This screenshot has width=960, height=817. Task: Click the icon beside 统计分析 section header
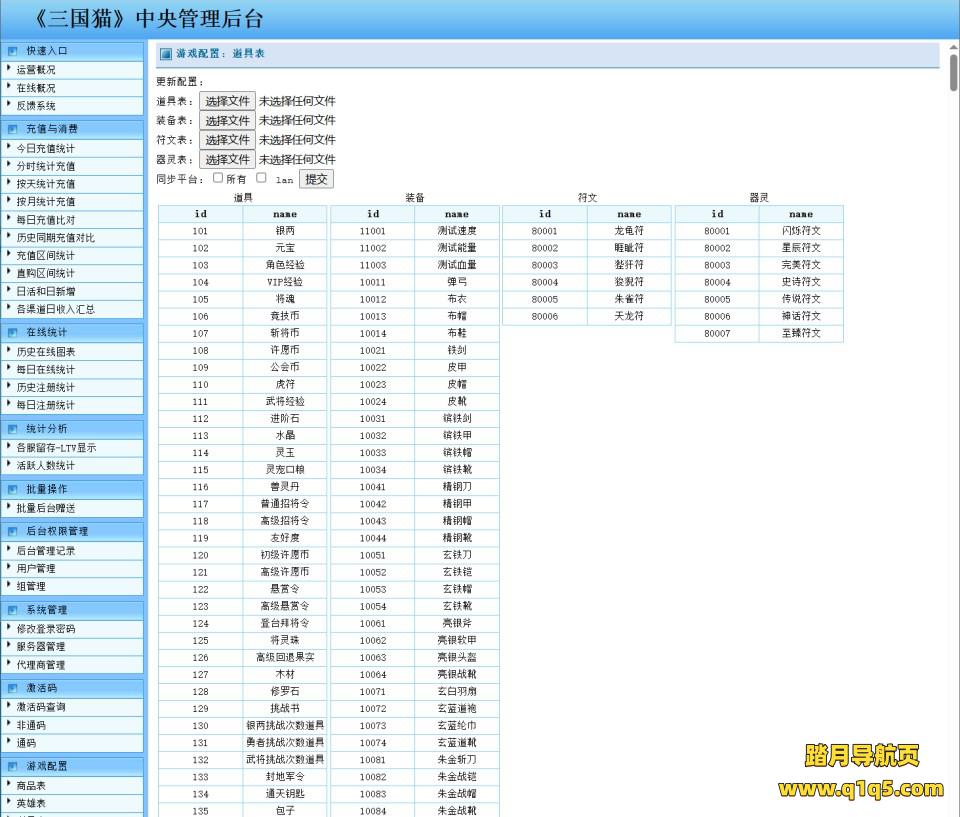13,428
